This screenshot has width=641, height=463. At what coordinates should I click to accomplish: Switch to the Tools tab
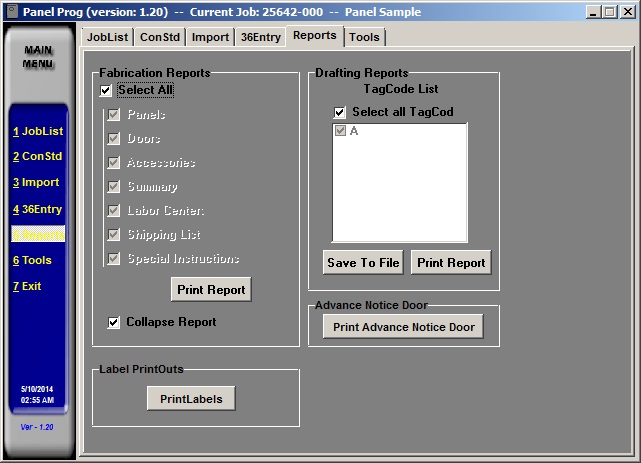(x=364, y=37)
